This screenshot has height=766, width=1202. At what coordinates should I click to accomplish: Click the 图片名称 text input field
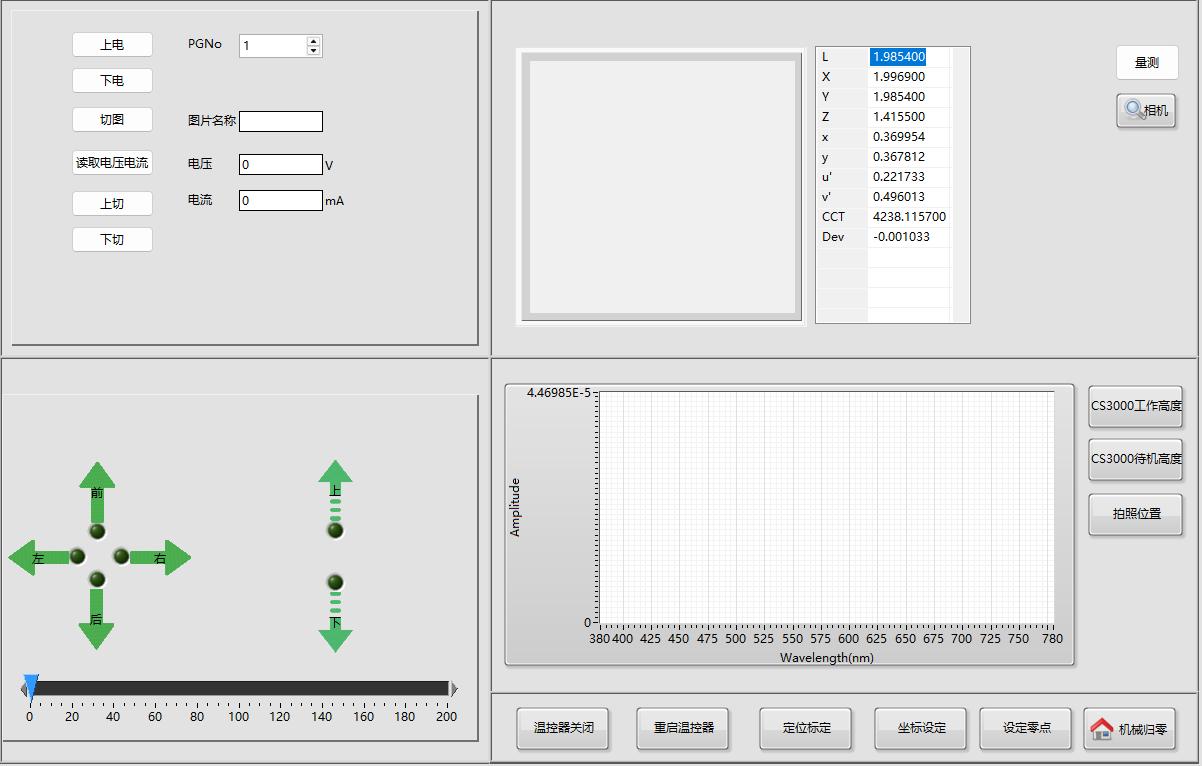281,122
